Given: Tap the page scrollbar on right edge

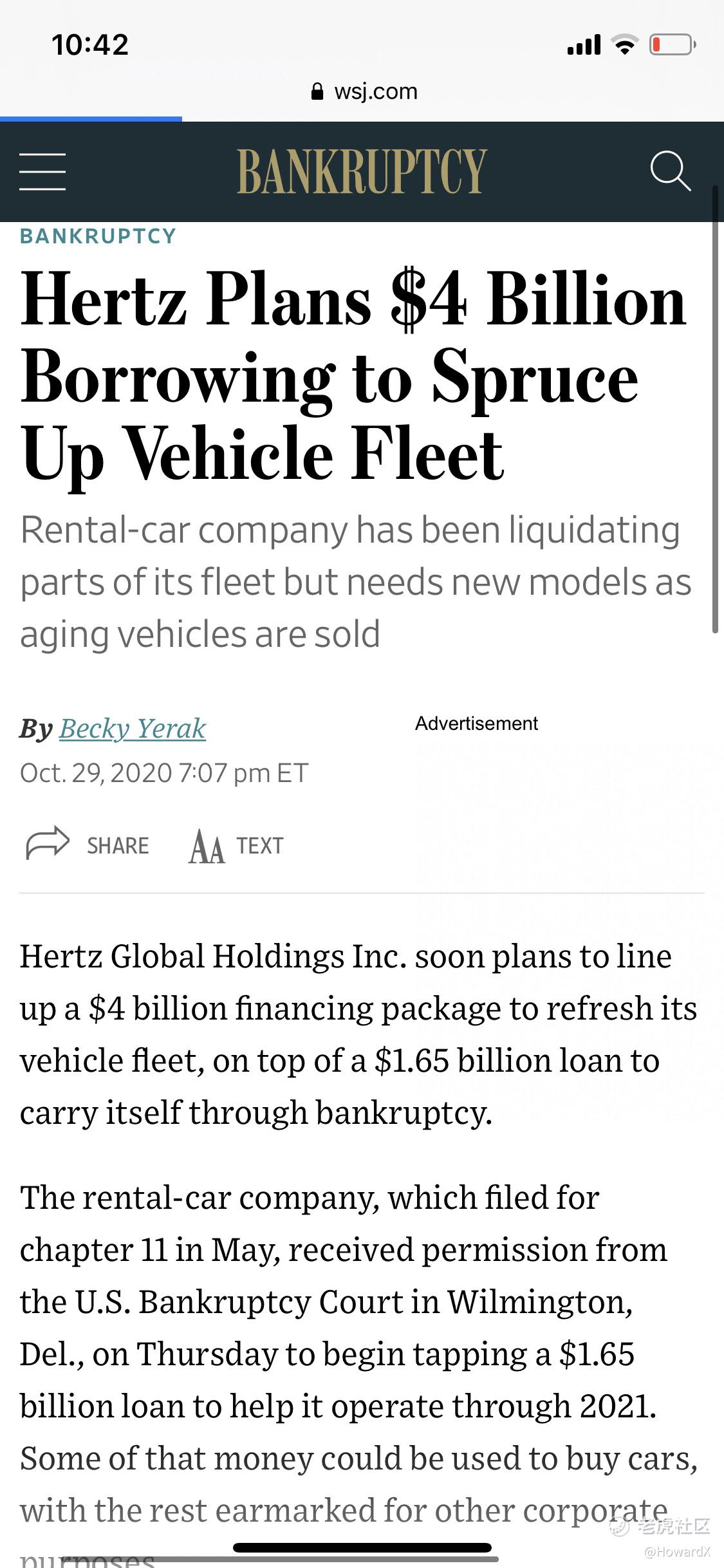Looking at the screenshot, I should coord(715,409).
